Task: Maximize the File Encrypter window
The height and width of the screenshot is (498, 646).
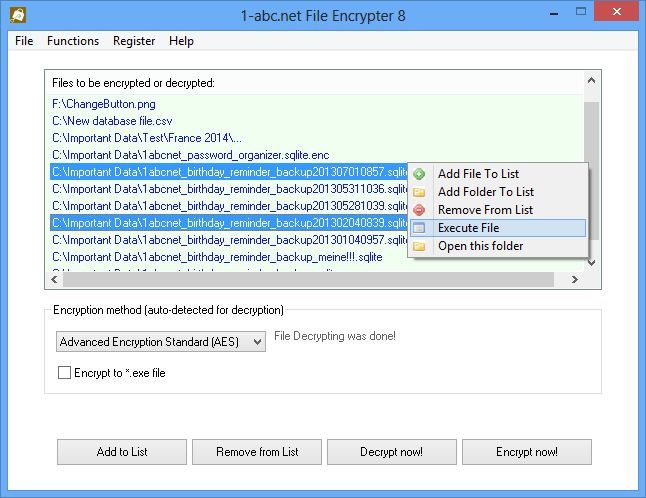Action: tap(581, 12)
